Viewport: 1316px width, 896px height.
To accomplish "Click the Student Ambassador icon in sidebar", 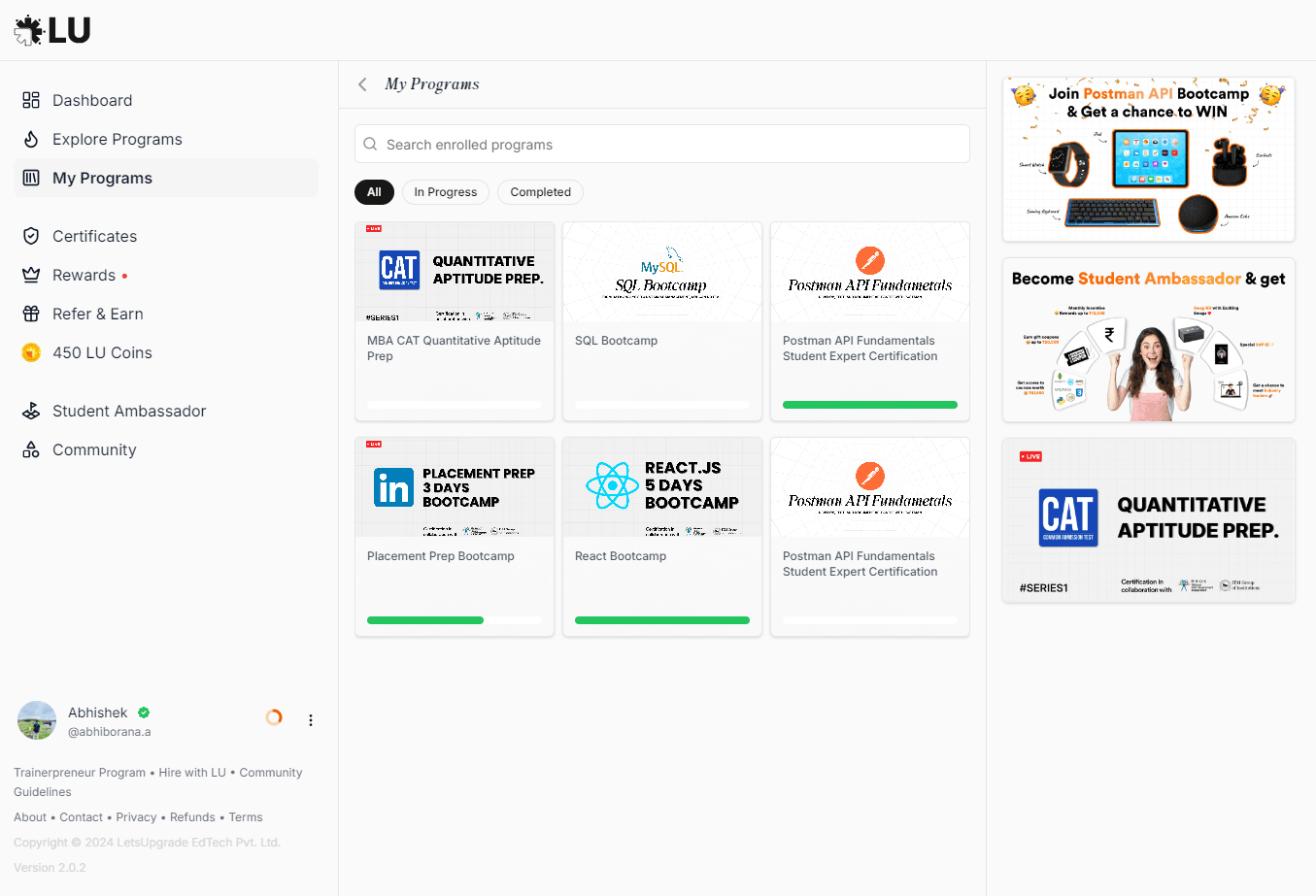I will click(31, 411).
